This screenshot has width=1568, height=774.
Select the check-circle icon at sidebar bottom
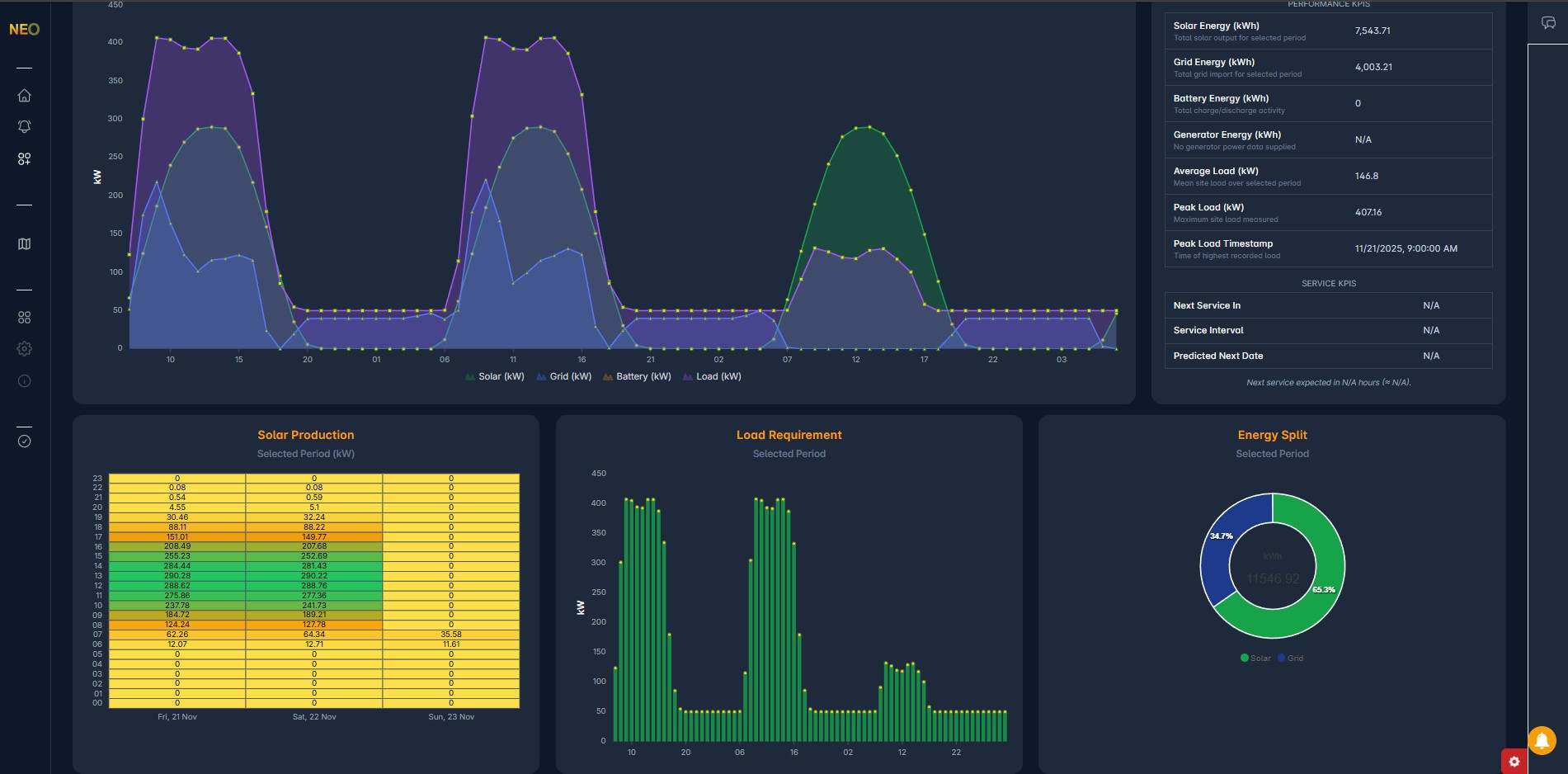(24, 441)
